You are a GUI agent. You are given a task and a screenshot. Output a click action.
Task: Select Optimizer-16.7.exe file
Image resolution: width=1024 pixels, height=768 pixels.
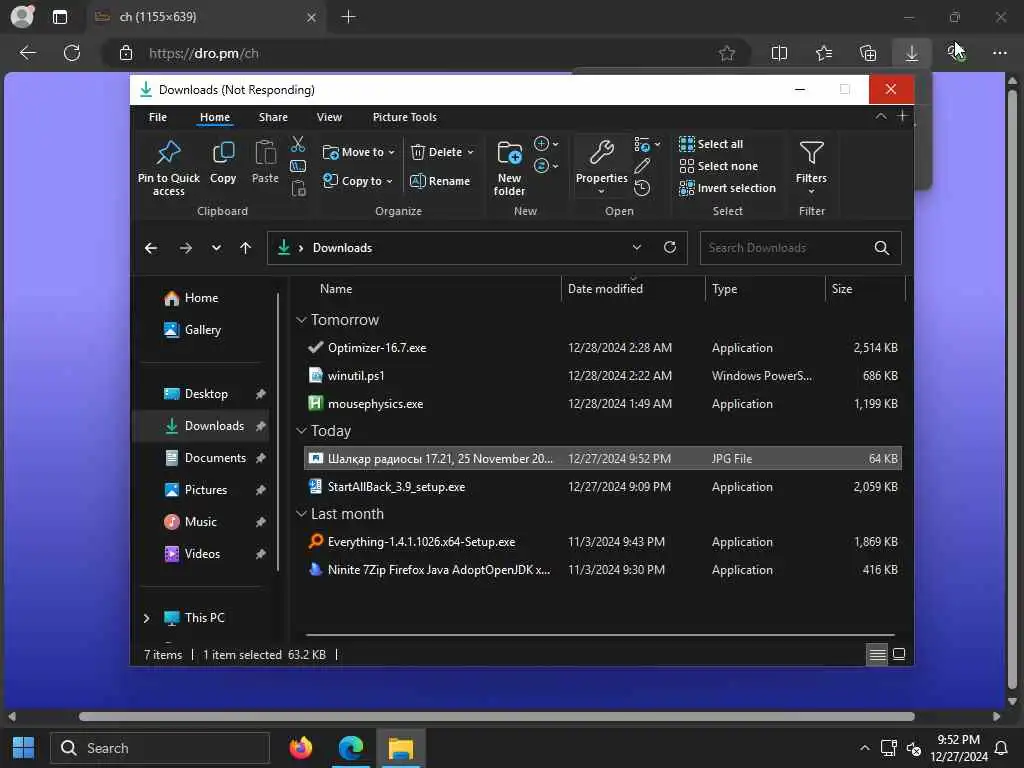(603, 348)
